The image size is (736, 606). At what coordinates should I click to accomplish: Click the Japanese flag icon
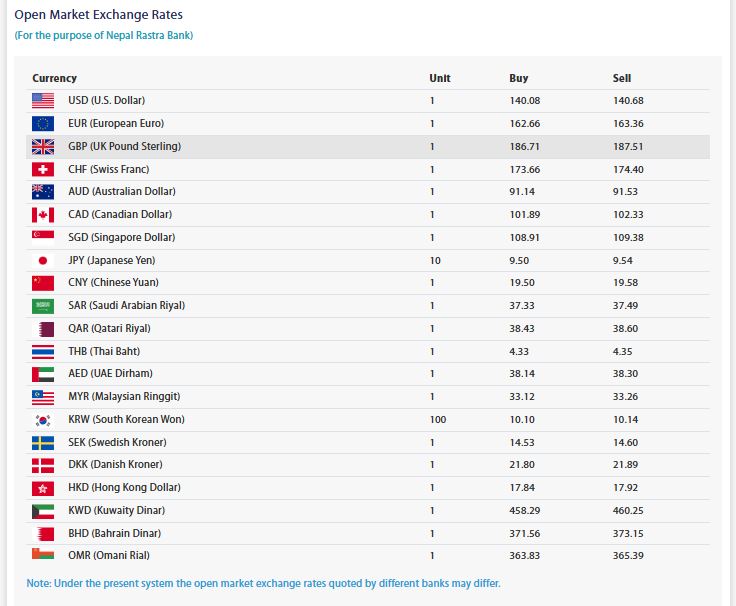coord(43,260)
